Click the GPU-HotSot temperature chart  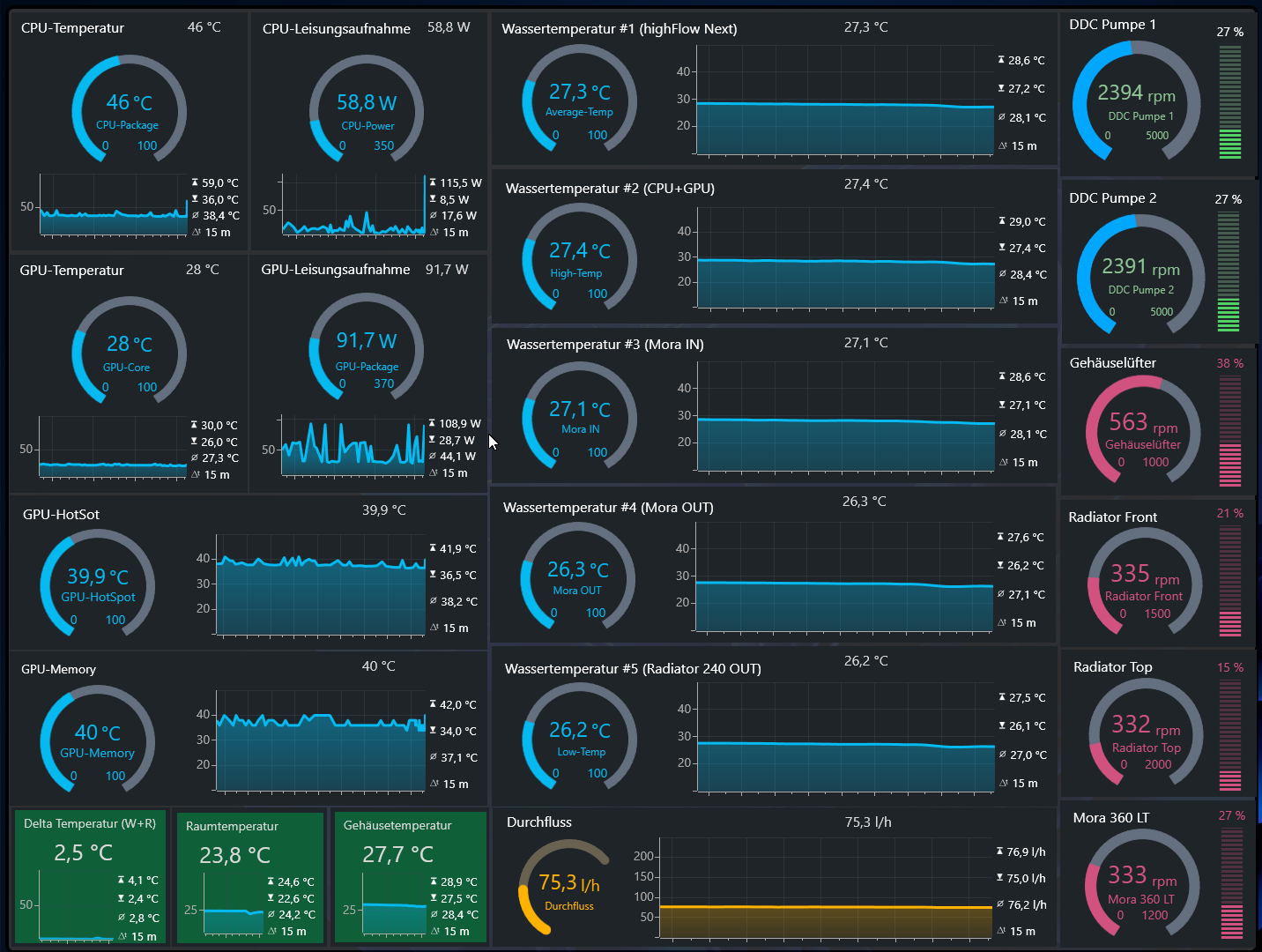coord(321,584)
